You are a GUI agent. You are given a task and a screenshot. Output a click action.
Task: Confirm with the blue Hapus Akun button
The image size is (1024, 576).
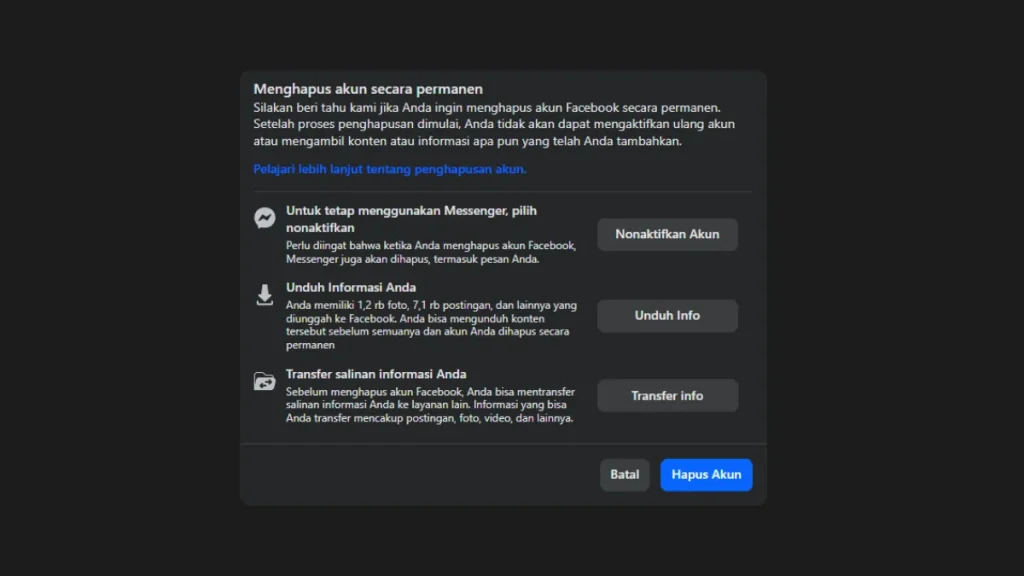pos(706,475)
